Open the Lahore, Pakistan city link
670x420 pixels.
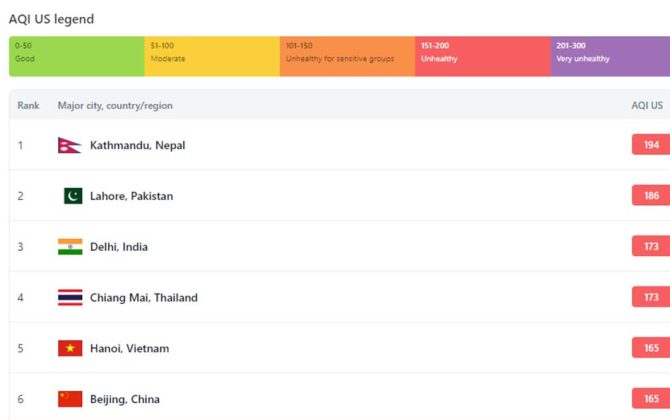131,196
